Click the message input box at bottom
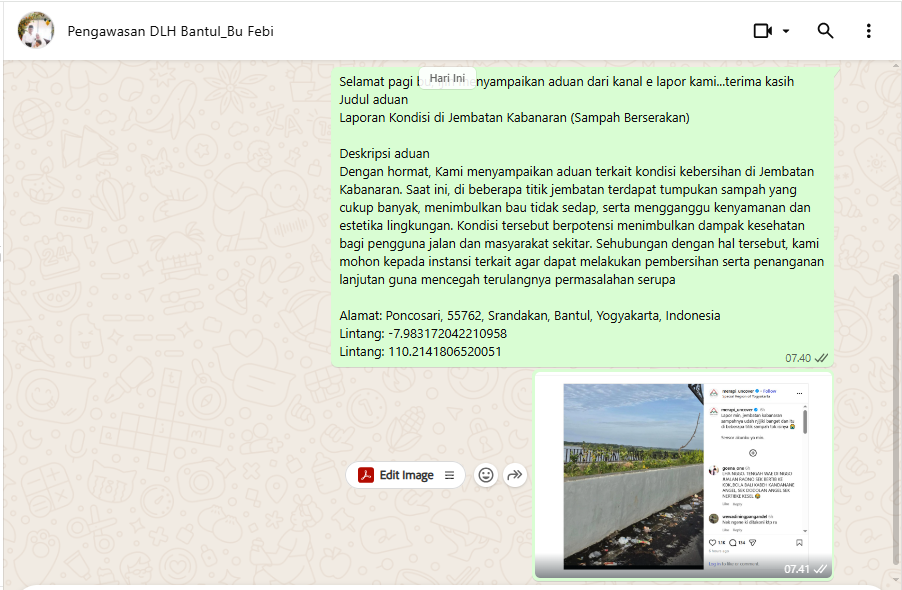Screen dimensions: 902x590 point(450,586)
